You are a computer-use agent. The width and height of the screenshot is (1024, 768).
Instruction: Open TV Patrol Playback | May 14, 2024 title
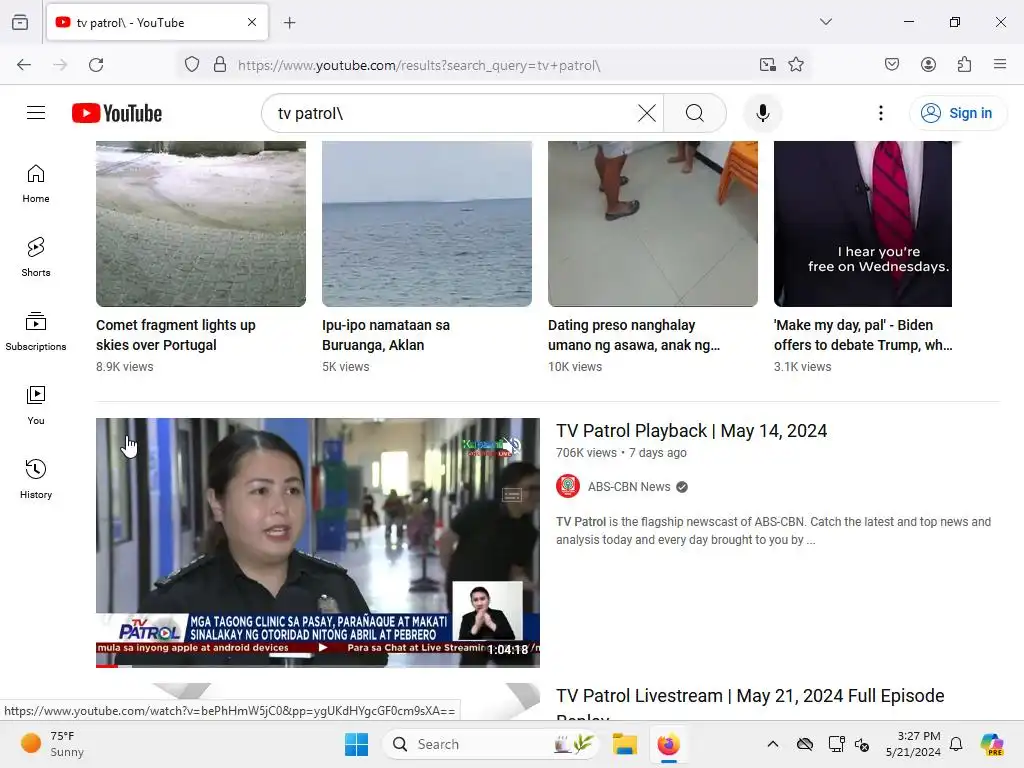click(692, 431)
